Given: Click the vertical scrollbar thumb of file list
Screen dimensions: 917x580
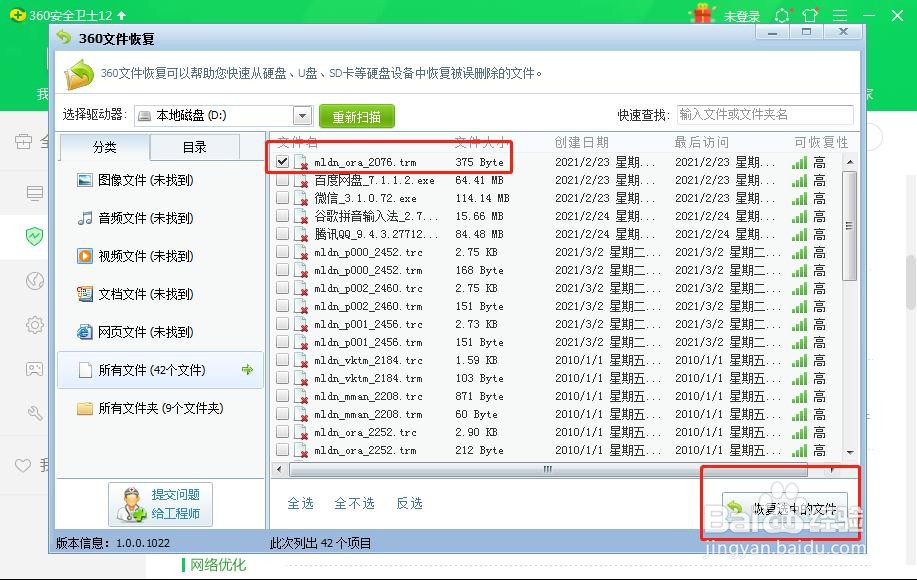Looking at the screenshot, I should tap(850, 226).
